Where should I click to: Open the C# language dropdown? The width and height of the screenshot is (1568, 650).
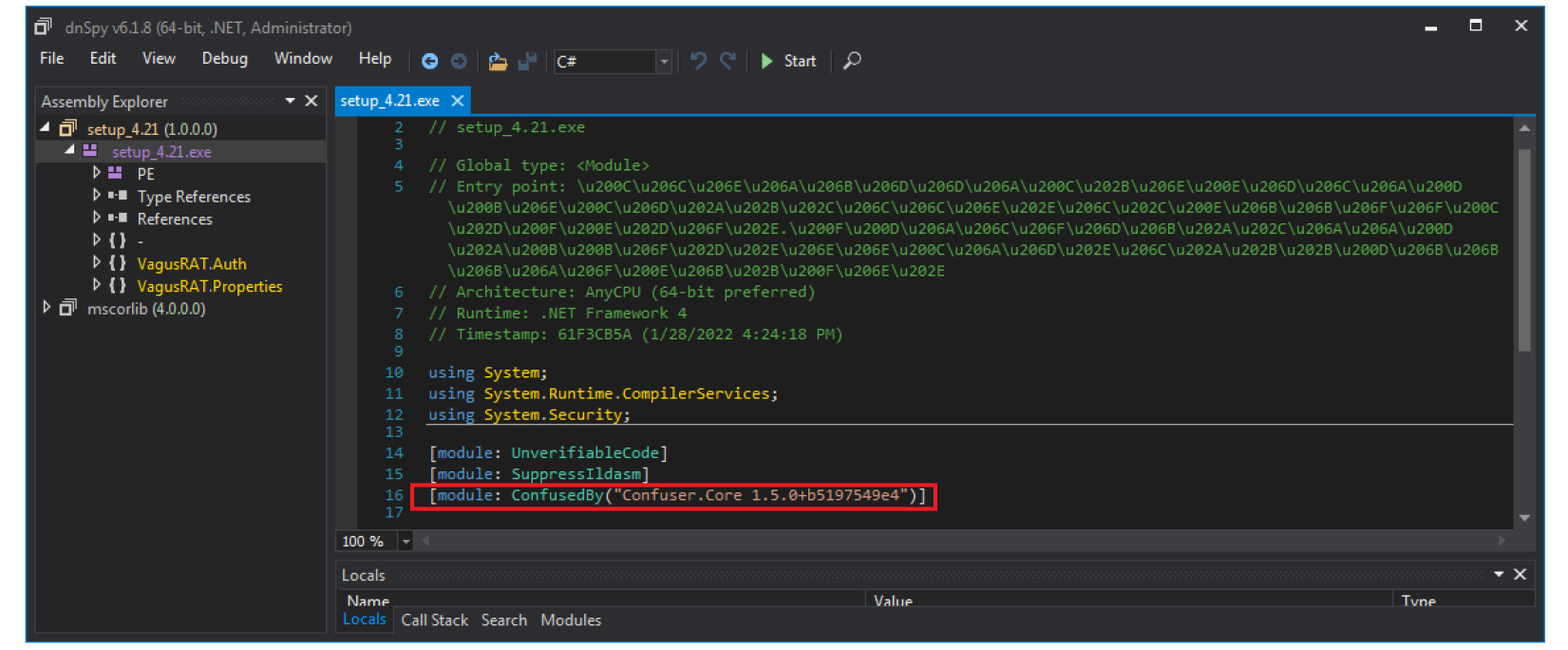664,62
